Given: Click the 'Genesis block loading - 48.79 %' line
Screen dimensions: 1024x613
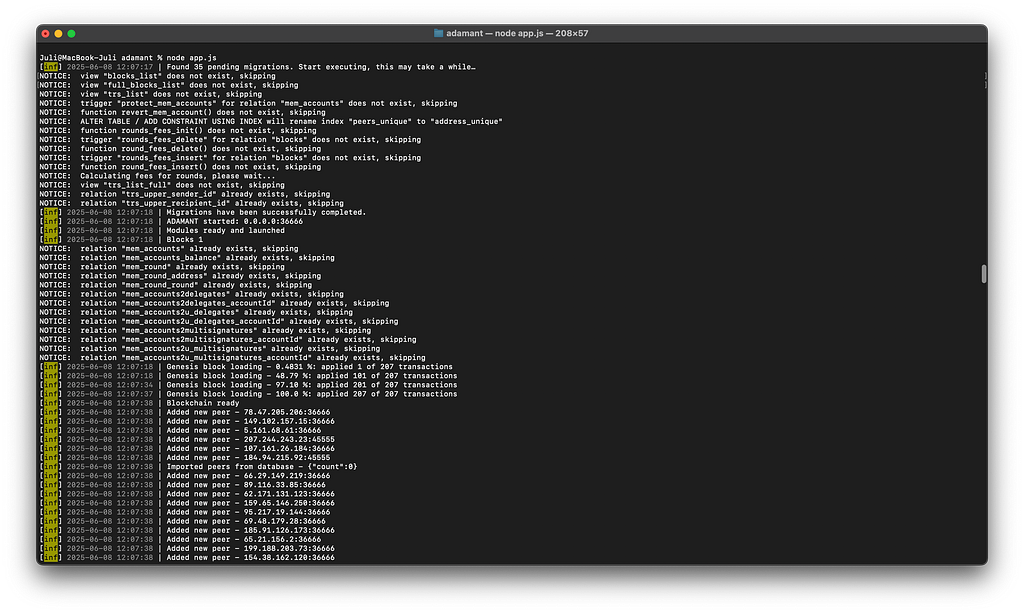Looking at the screenshot, I should 248,376.
